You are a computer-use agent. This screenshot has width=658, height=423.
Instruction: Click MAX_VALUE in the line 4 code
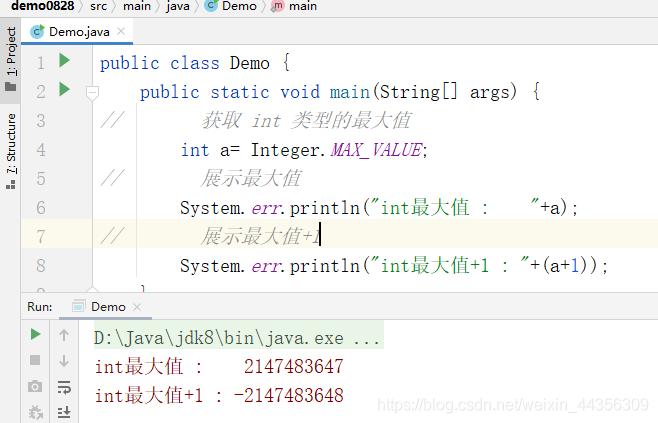pyautogui.click(x=376, y=150)
